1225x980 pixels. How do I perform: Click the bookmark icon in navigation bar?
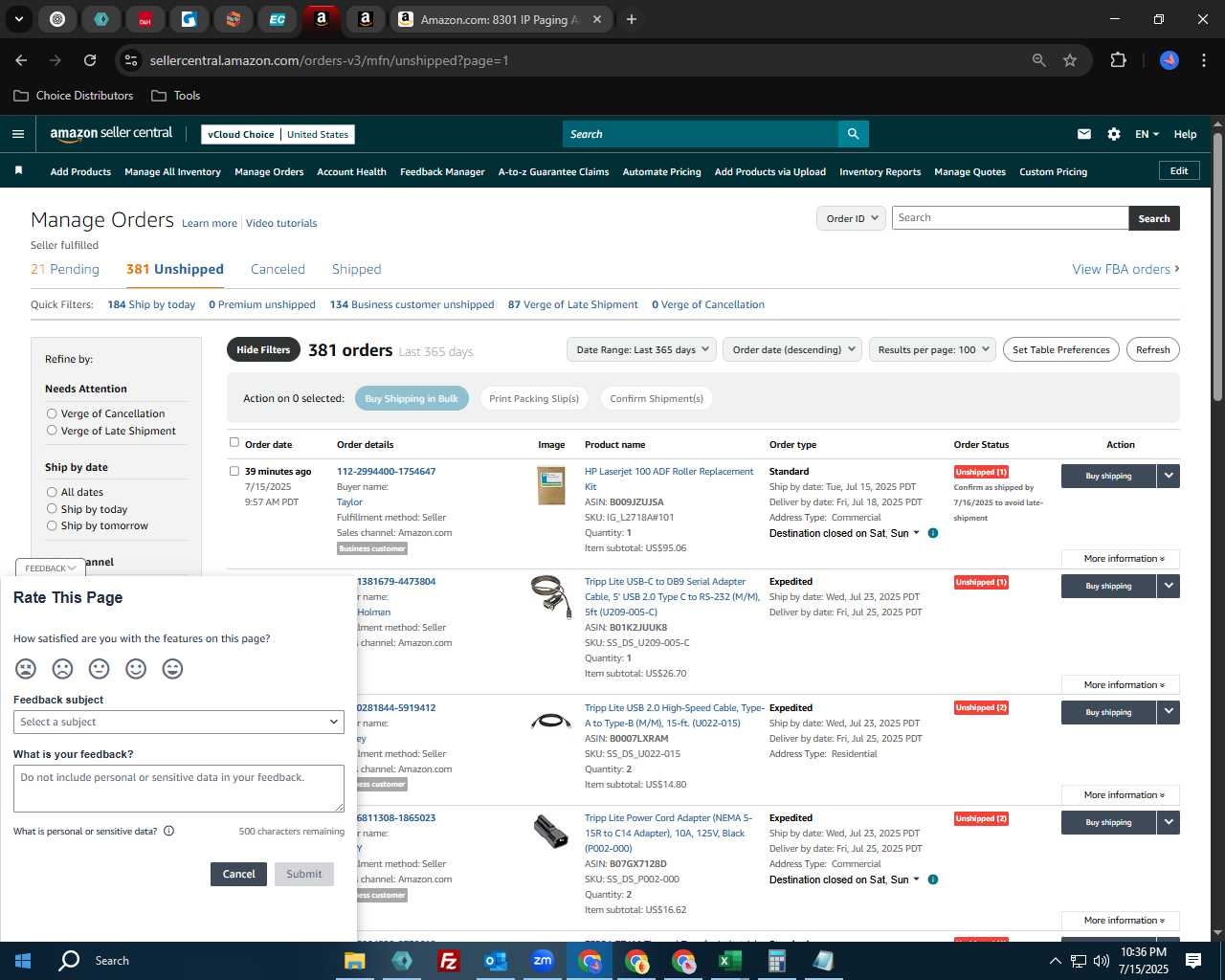18,170
